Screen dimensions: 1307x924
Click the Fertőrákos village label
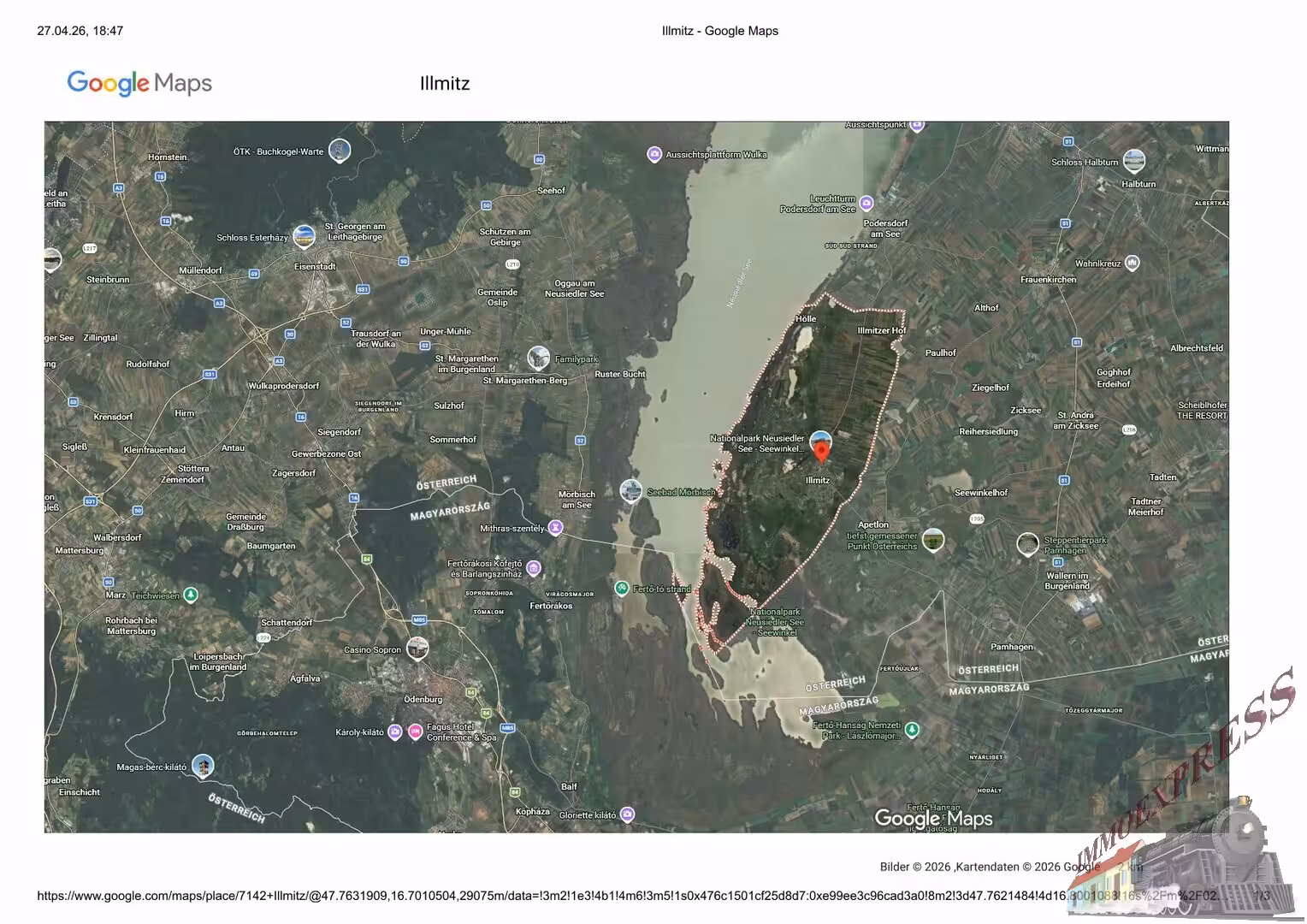pos(551,606)
